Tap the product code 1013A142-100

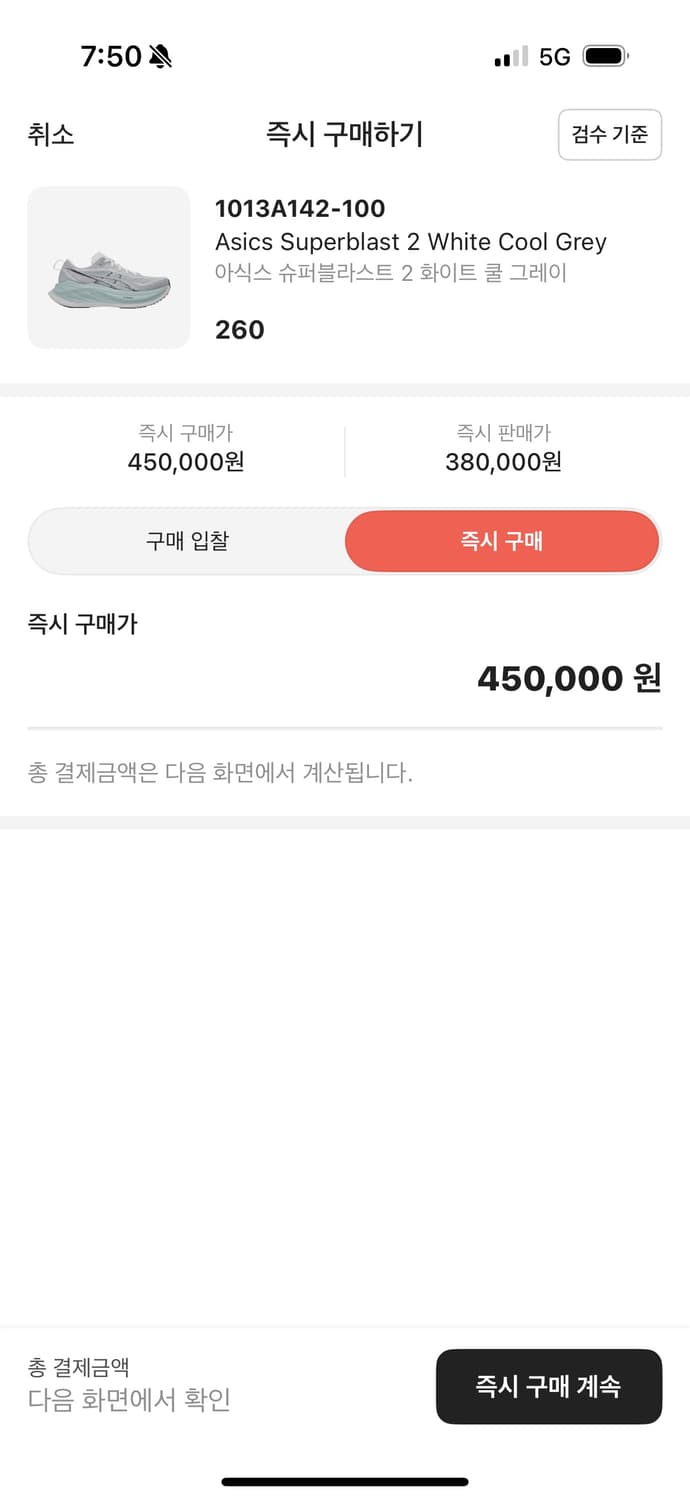(x=300, y=209)
